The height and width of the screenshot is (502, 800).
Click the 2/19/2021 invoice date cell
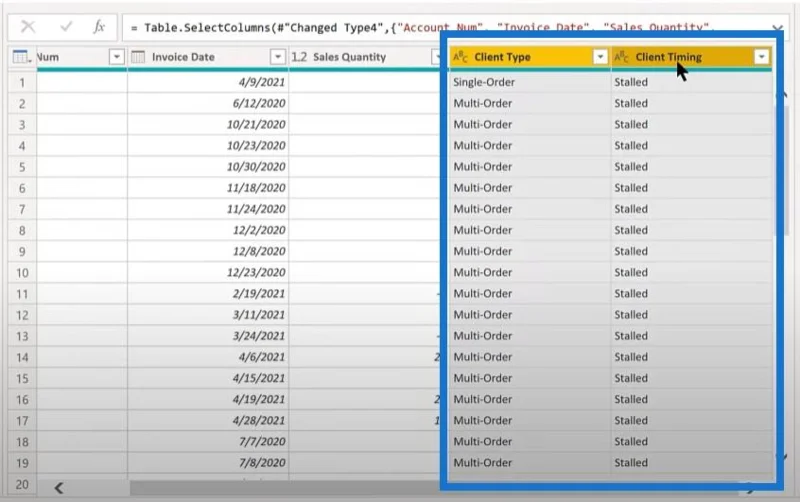click(x=208, y=294)
